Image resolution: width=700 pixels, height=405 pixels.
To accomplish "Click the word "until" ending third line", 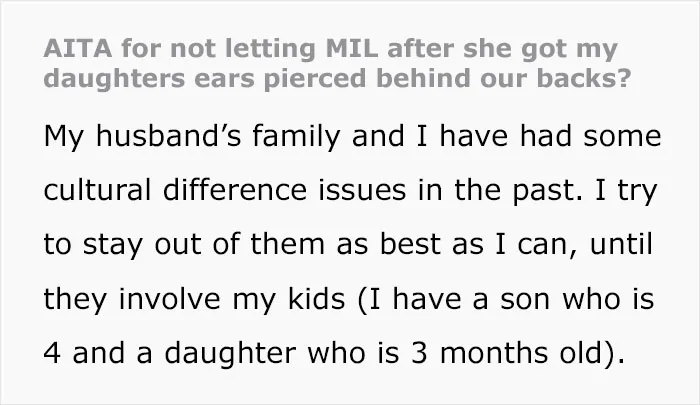I will pyautogui.click(x=621, y=244).
